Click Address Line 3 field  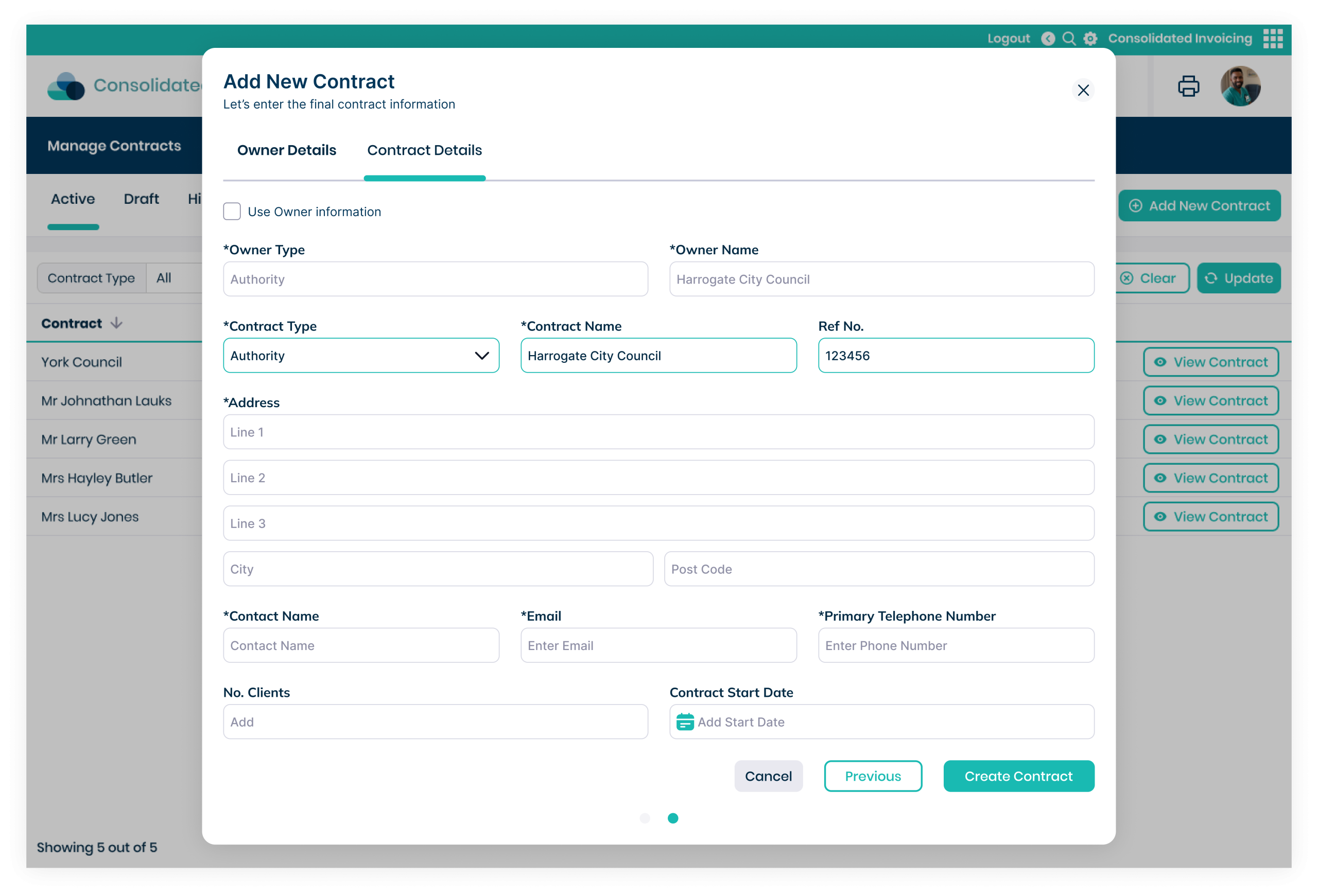pyautogui.click(x=658, y=523)
